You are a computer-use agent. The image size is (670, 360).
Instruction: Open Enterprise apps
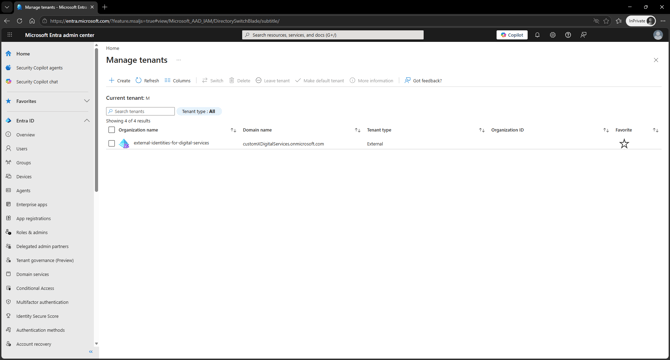coord(32,205)
